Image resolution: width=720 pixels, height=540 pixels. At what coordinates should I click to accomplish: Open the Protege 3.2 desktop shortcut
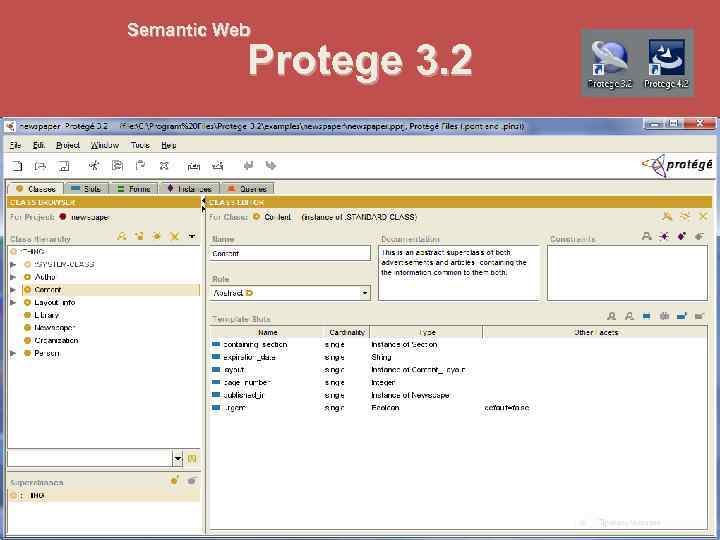610,64
